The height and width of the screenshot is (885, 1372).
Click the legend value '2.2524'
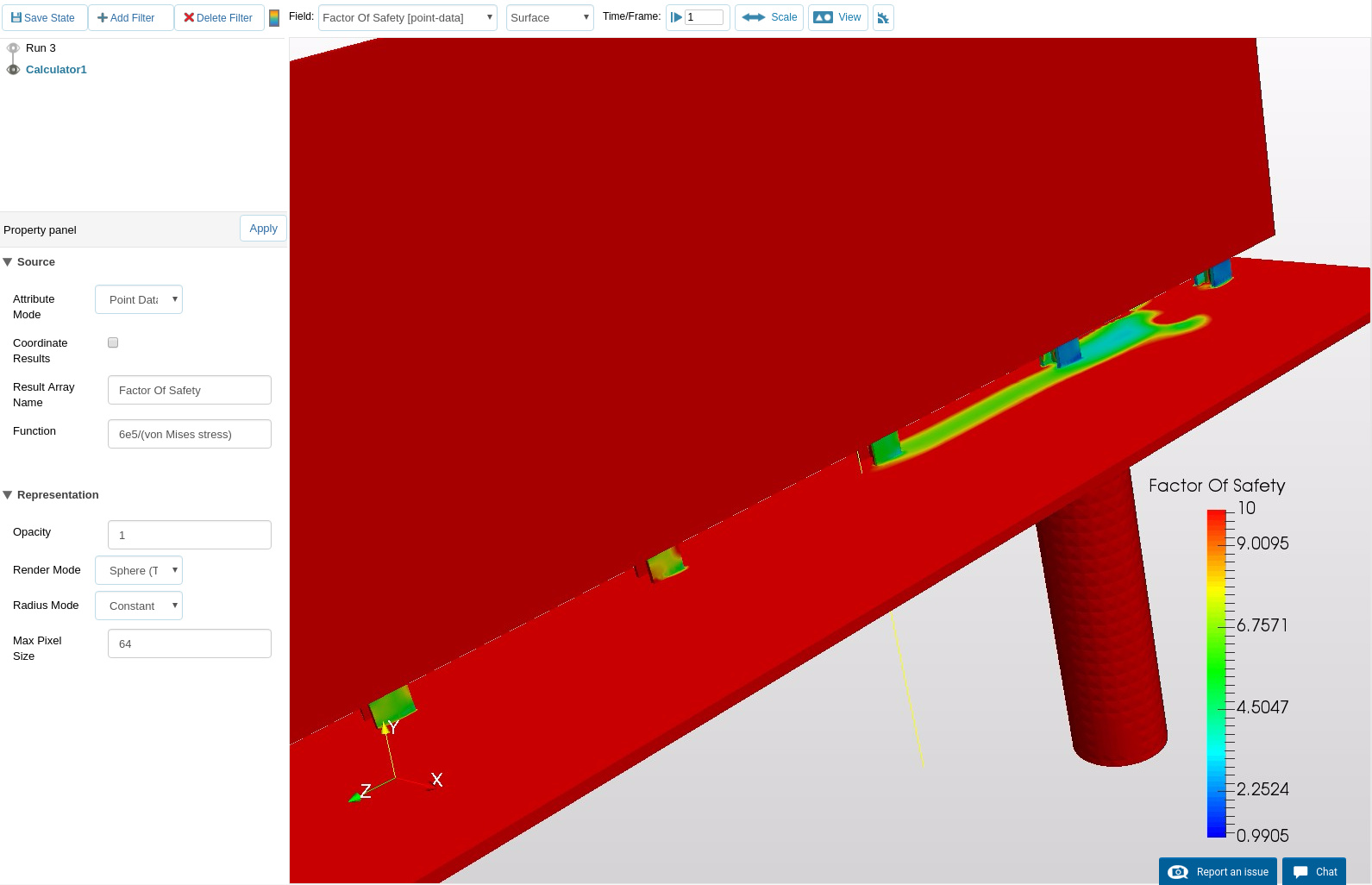pyautogui.click(x=1262, y=789)
